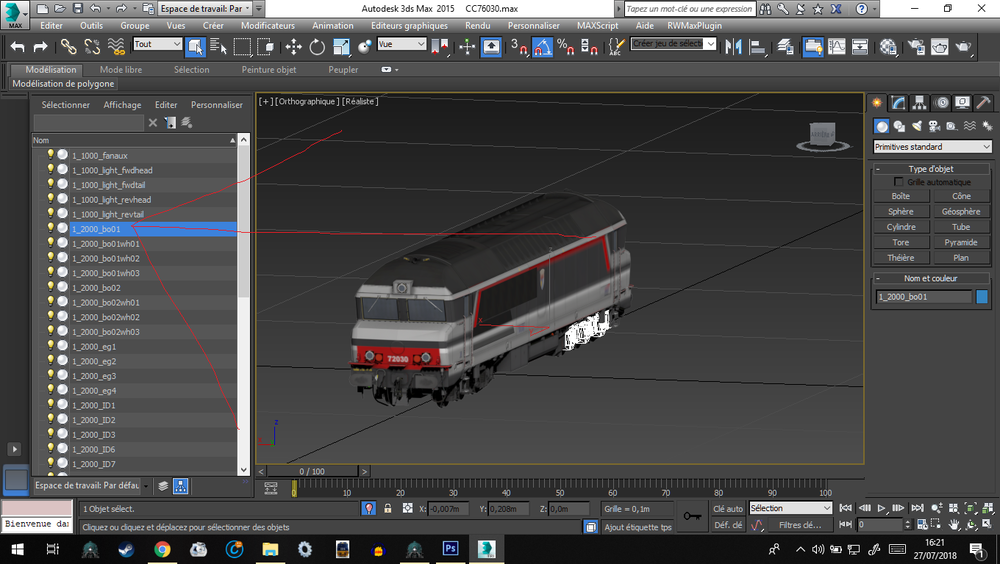Collapse the 'Type d'objet' rollout
Image resolution: width=1000 pixels, height=564 pixels.
tap(878, 169)
